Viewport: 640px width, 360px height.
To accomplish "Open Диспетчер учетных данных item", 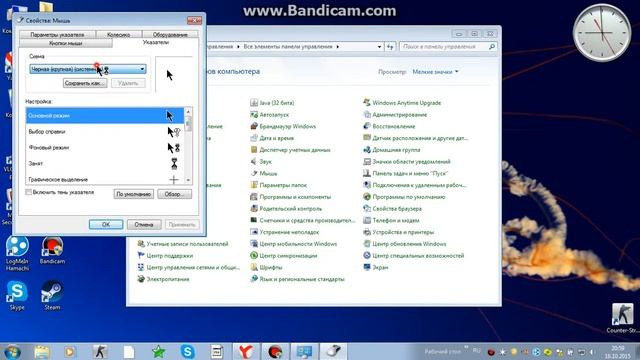I will [290, 150].
